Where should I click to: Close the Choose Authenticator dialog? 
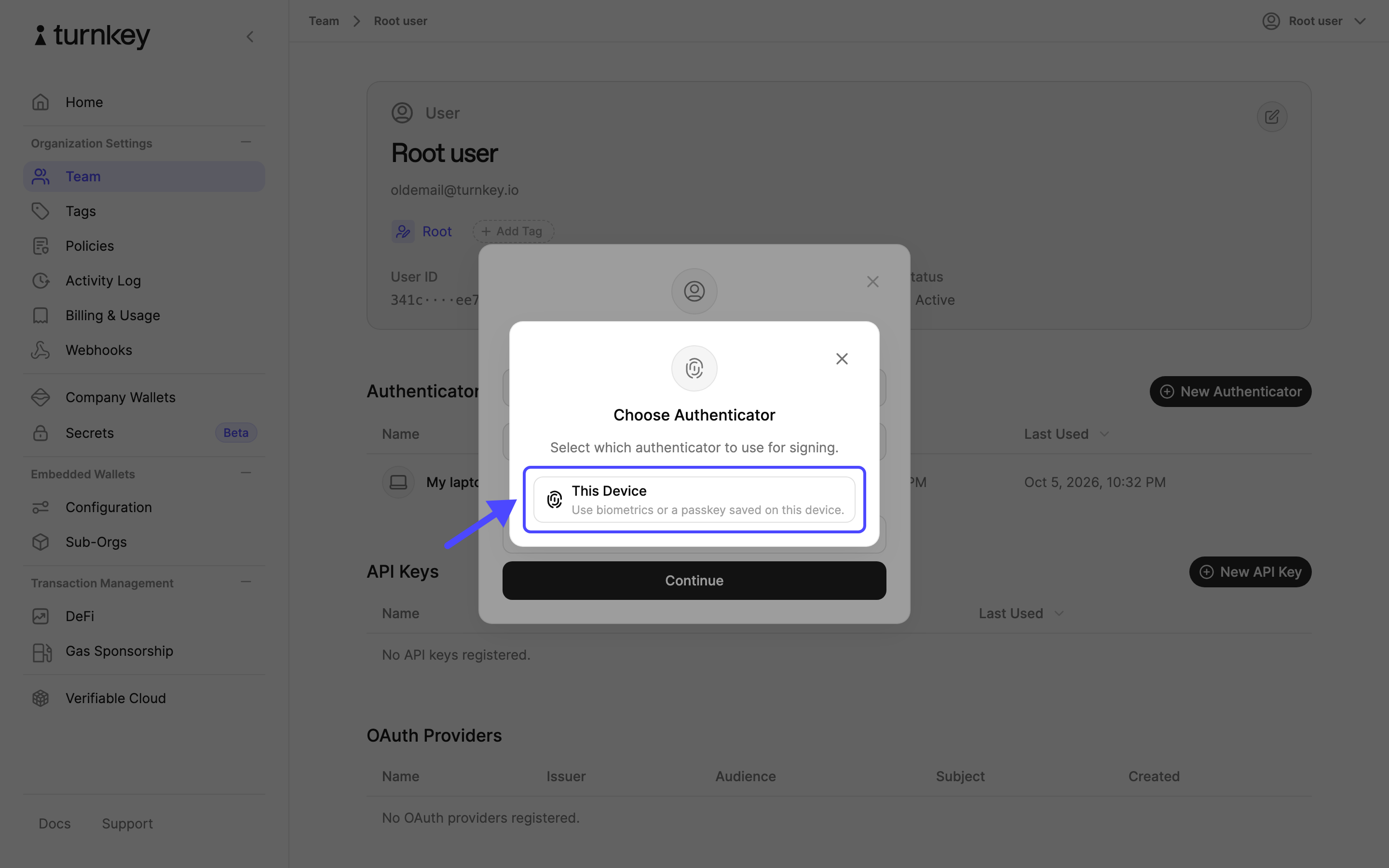tap(842, 359)
